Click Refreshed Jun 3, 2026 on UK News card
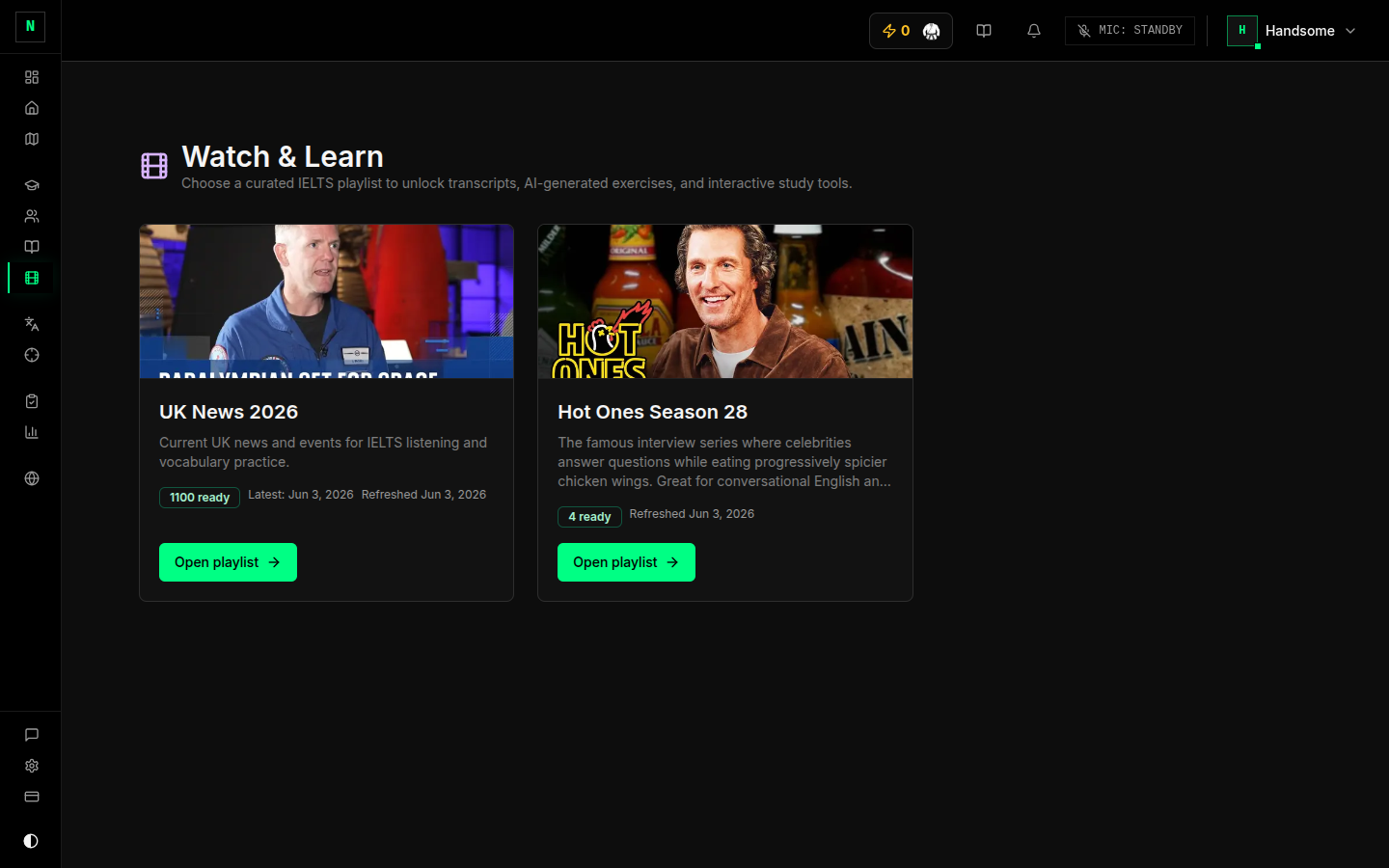The image size is (1389, 868). 423,495
